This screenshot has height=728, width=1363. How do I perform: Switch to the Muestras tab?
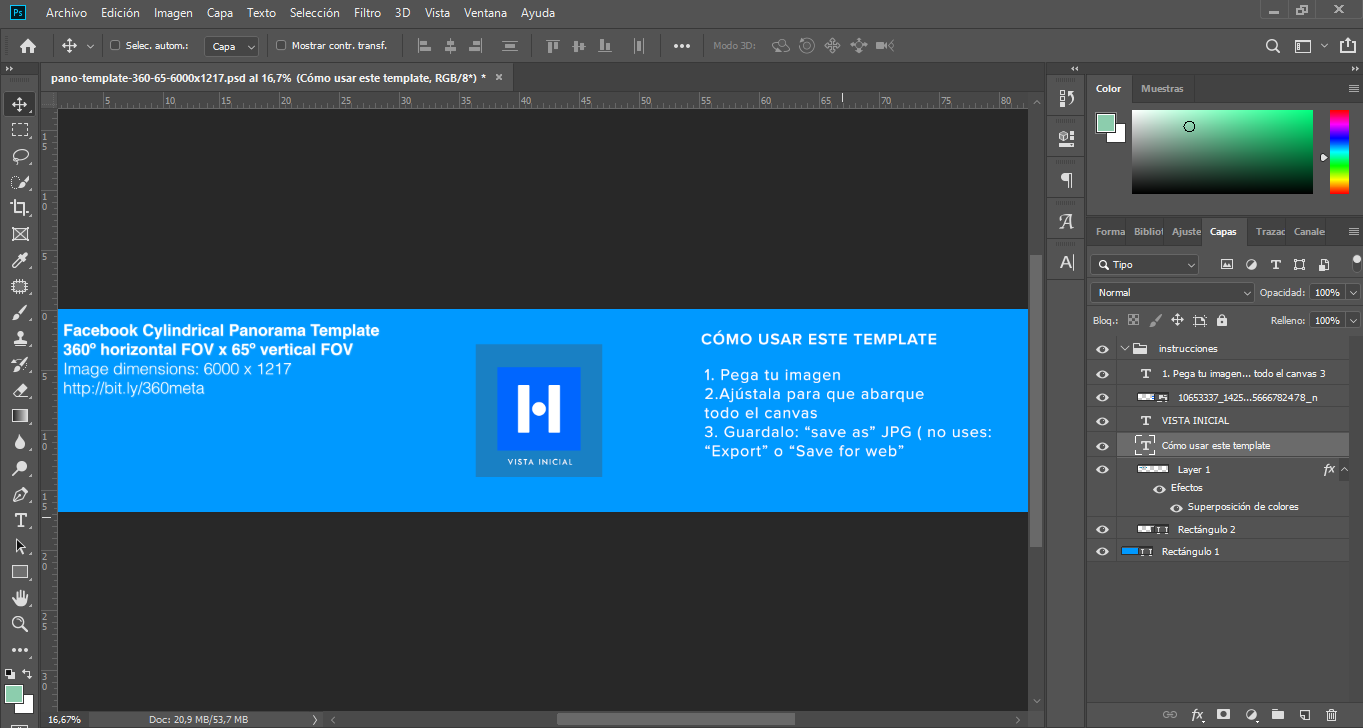point(1162,89)
